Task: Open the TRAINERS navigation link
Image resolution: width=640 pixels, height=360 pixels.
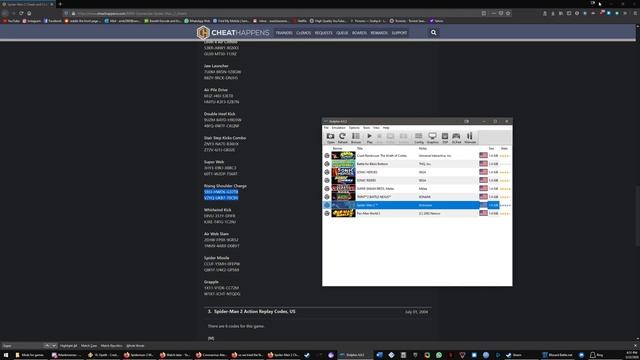Action: coord(284,33)
